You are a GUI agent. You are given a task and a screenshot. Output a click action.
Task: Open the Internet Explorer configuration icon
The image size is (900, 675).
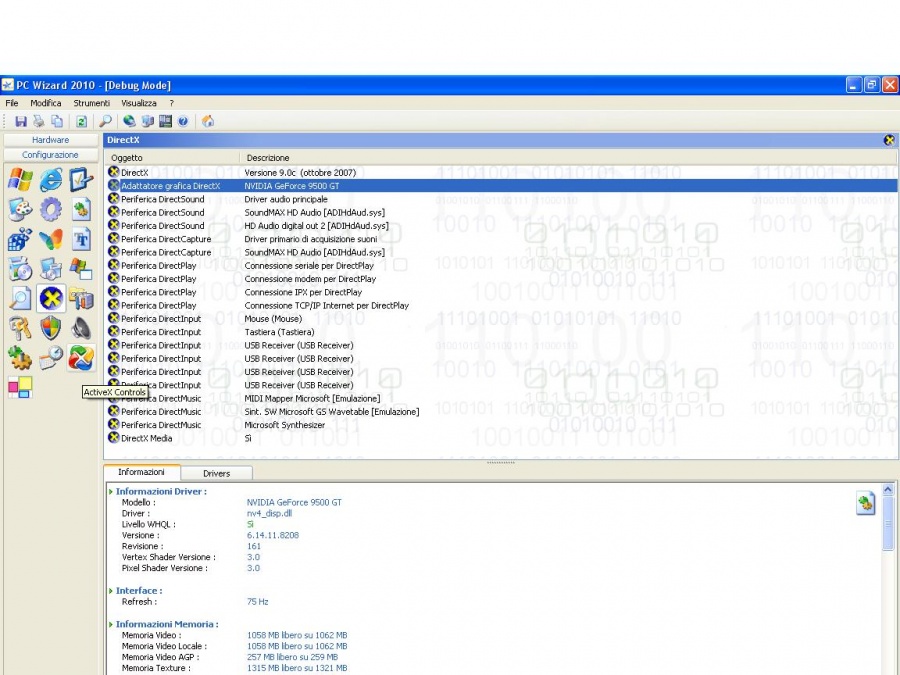tap(51, 180)
